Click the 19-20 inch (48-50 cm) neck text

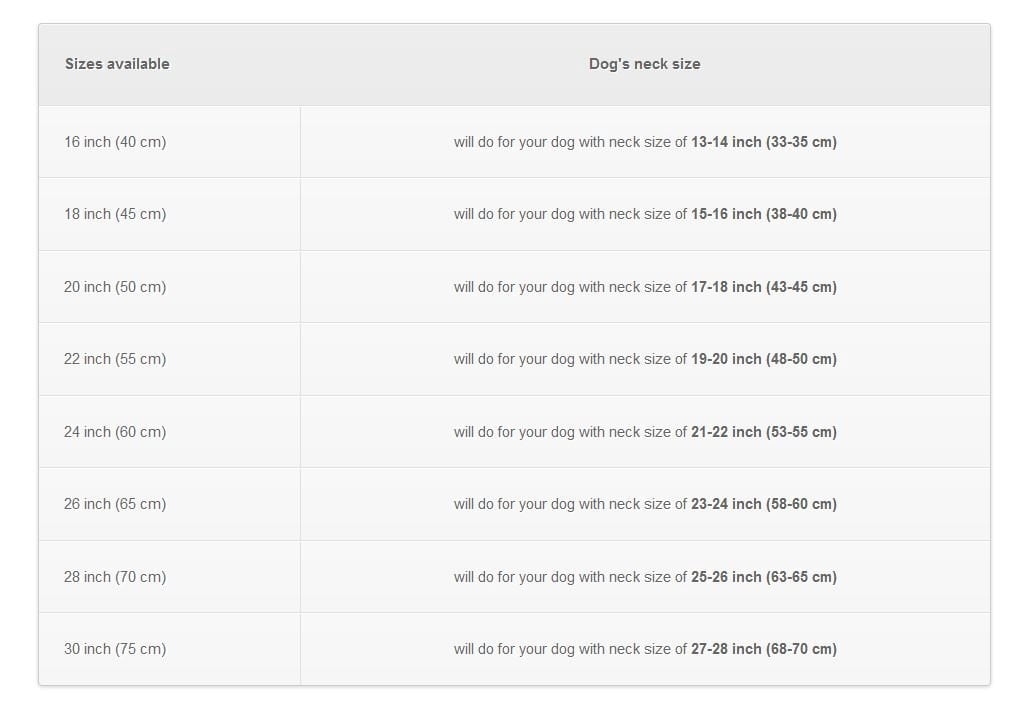[764, 359]
